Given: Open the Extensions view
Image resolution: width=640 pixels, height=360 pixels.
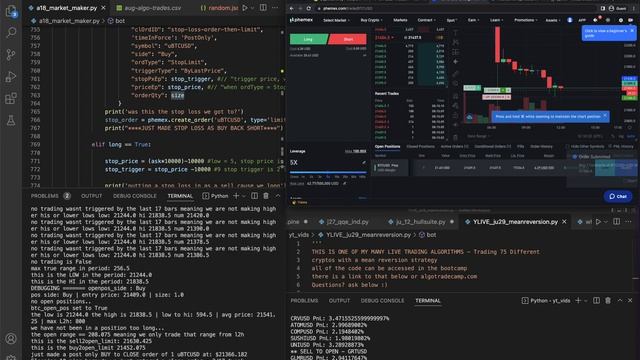Looking at the screenshot, I should pyautogui.click(x=11, y=98).
